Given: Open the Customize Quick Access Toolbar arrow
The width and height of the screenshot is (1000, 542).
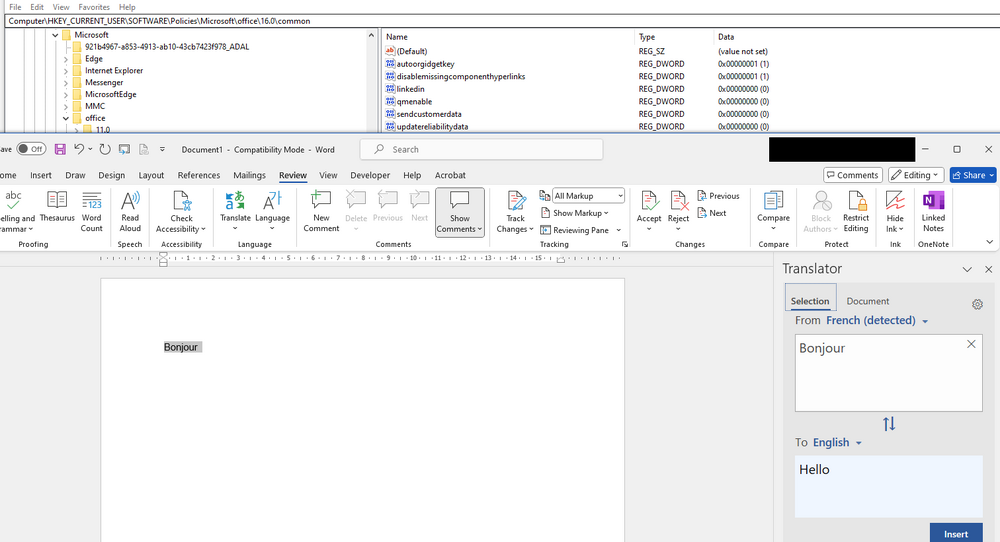Looking at the screenshot, I should point(162,149).
